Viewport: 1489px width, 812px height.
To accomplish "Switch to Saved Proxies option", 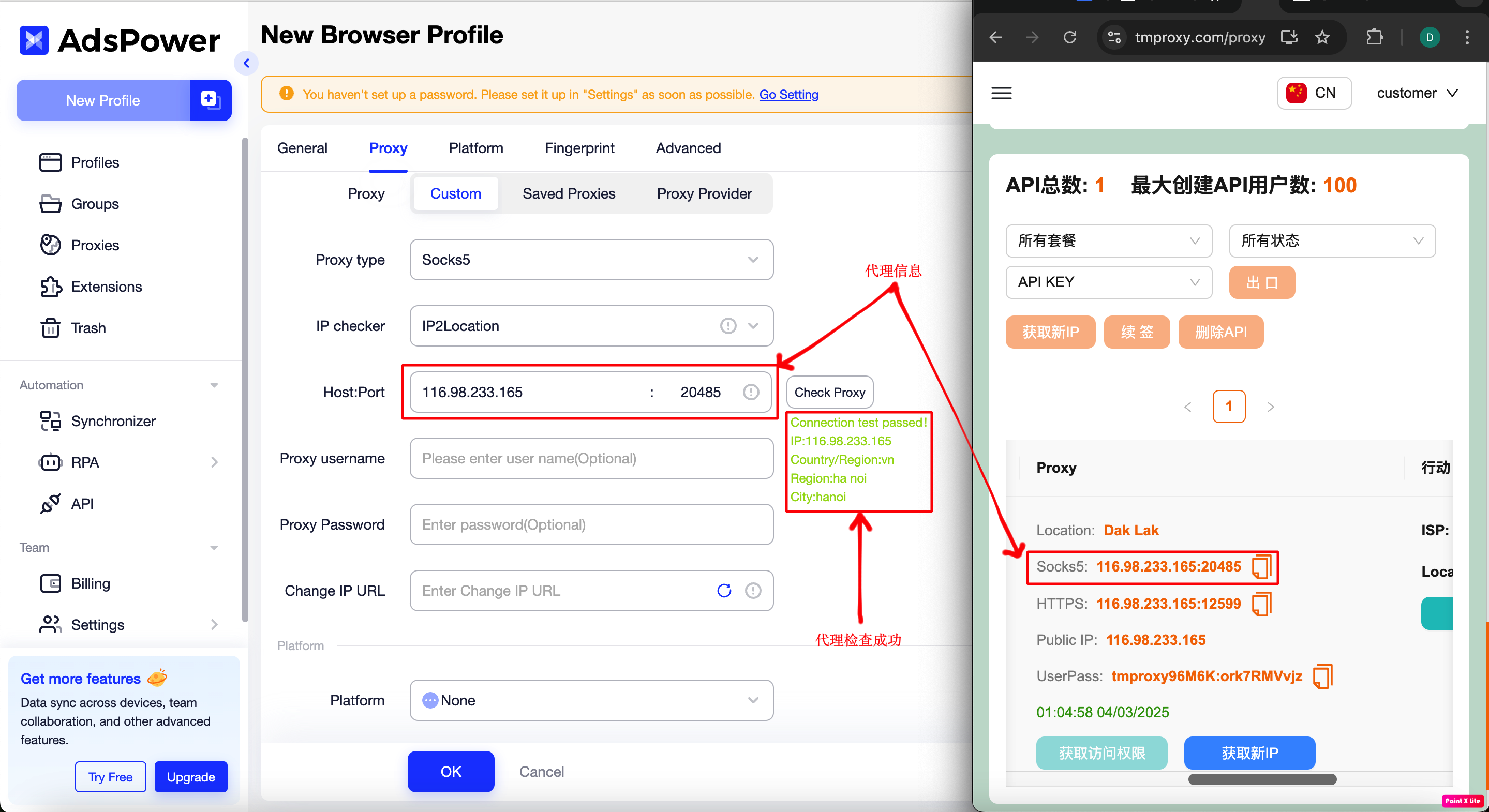I will coord(568,193).
